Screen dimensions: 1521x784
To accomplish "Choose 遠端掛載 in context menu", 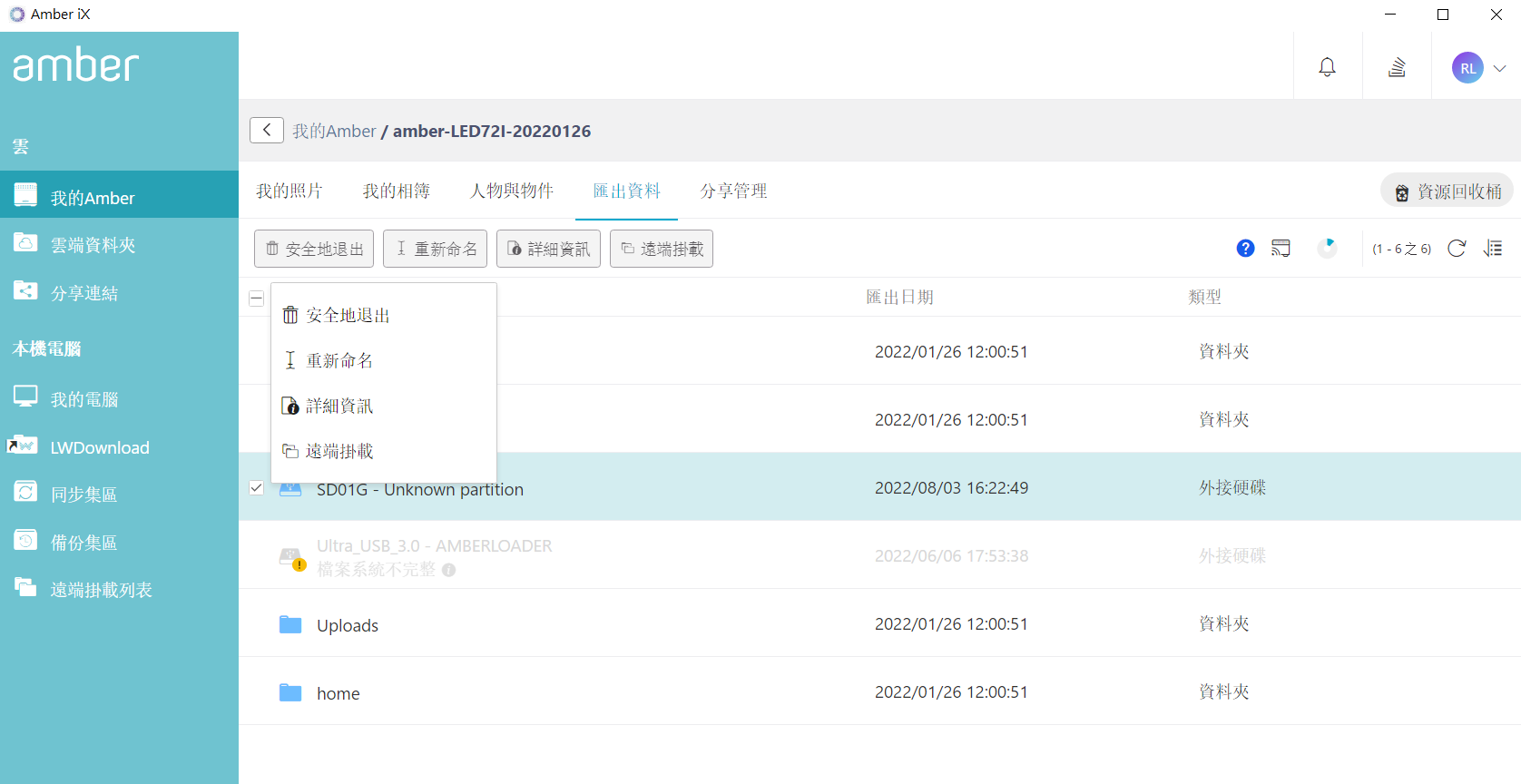I will point(384,451).
